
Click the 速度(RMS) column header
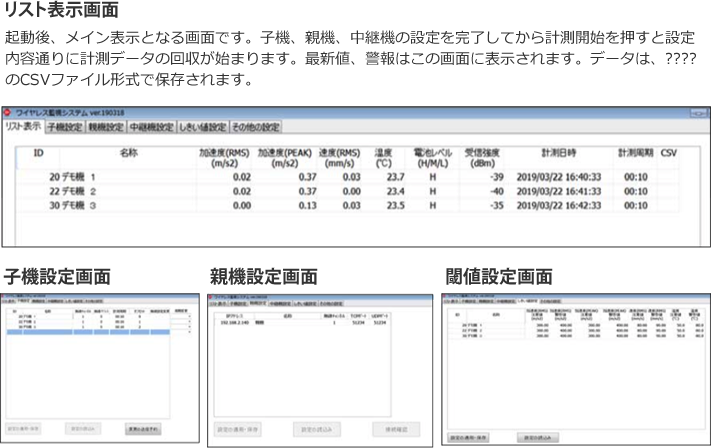point(340,158)
